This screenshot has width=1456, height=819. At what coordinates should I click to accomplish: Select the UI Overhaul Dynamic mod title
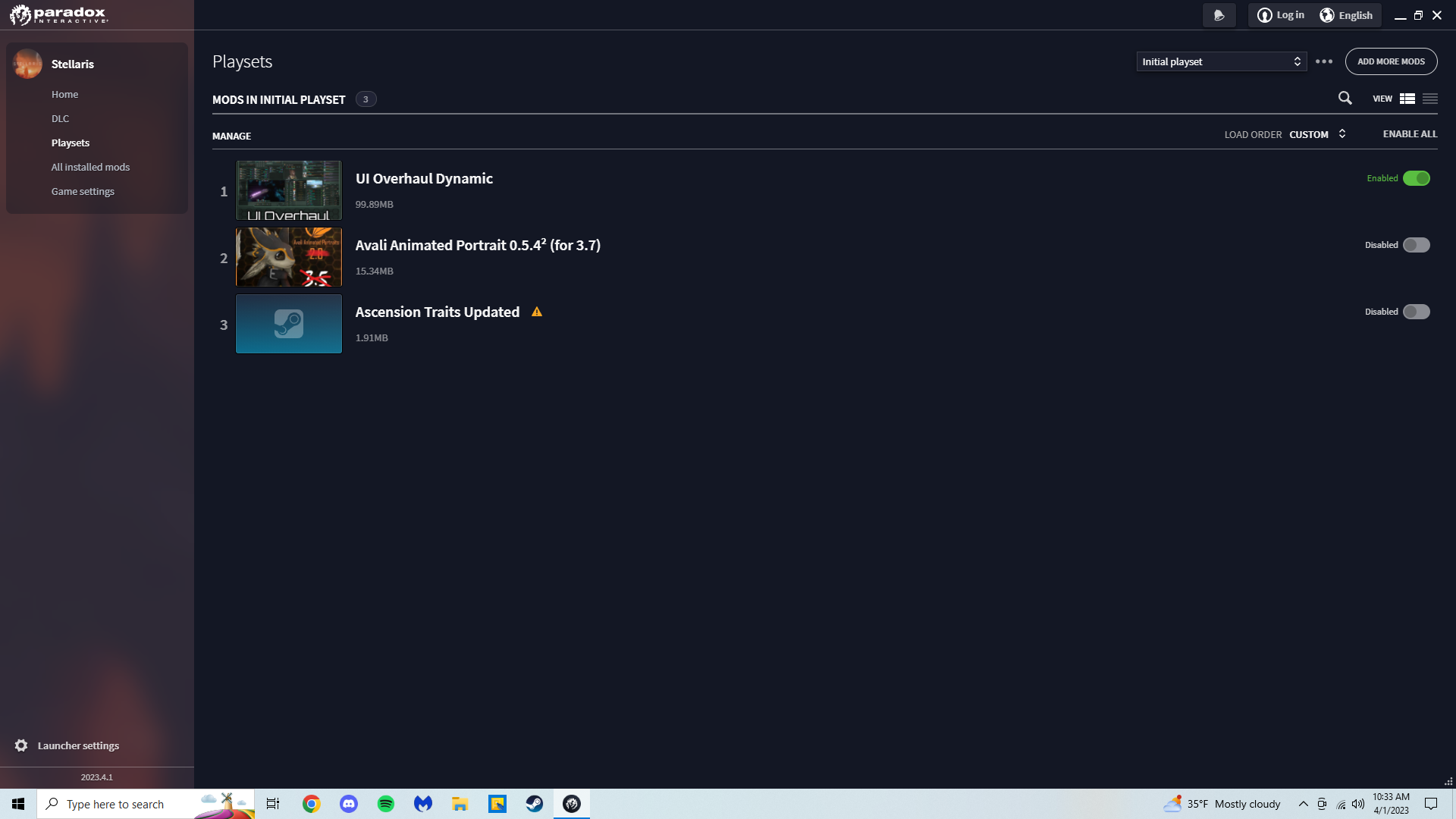point(425,178)
